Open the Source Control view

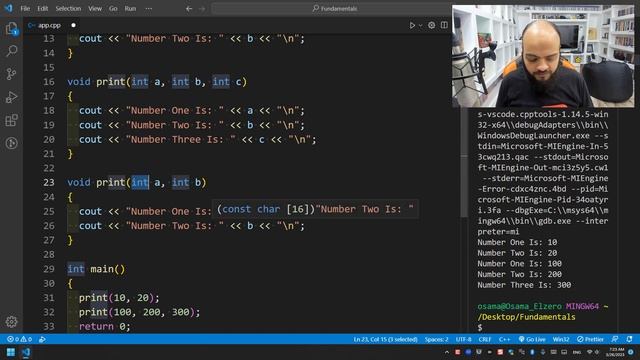click(11, 74)
